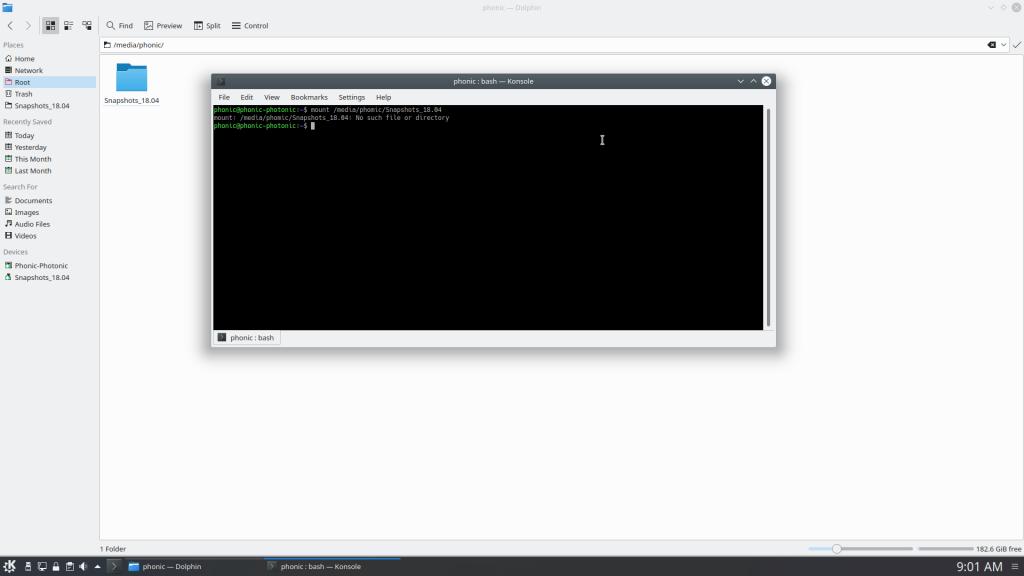Expand hidden system tray icons

(x=97, y=566)
